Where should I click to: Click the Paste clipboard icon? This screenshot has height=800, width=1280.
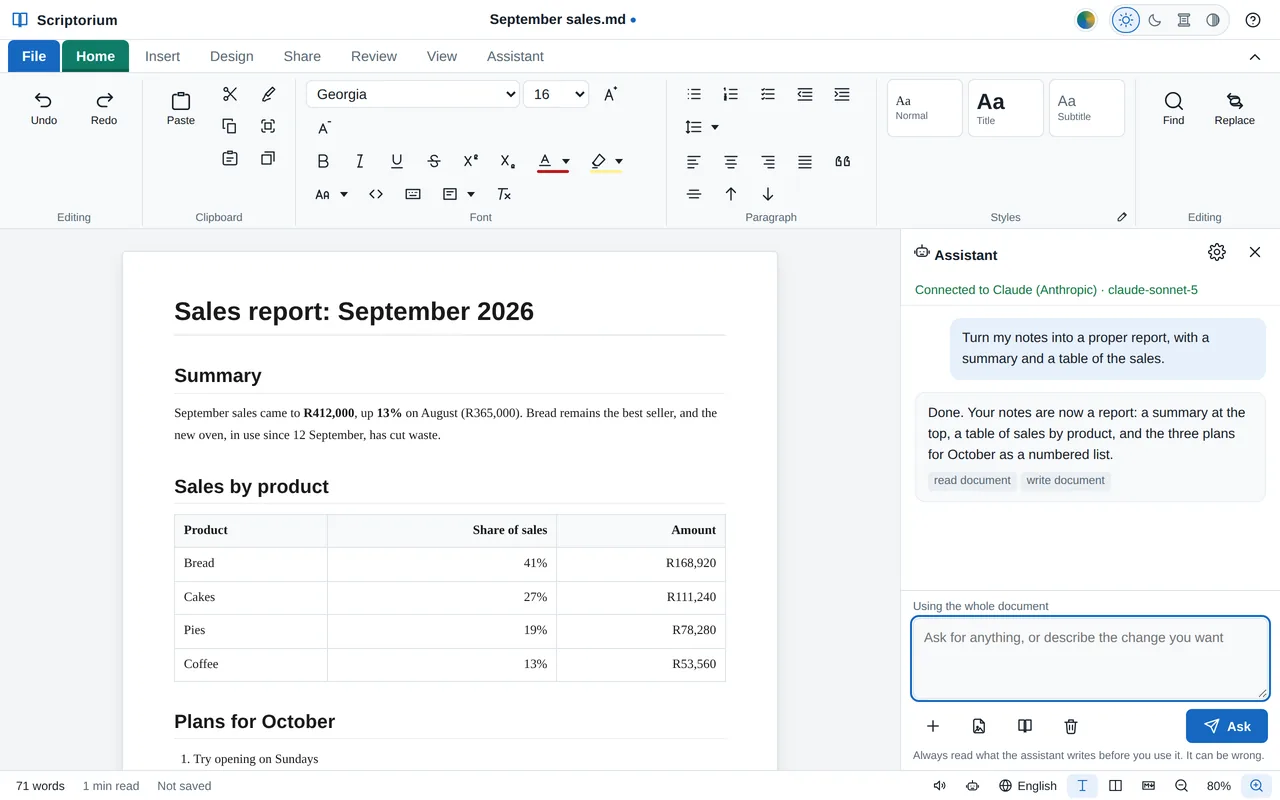(x=181, y=109)
